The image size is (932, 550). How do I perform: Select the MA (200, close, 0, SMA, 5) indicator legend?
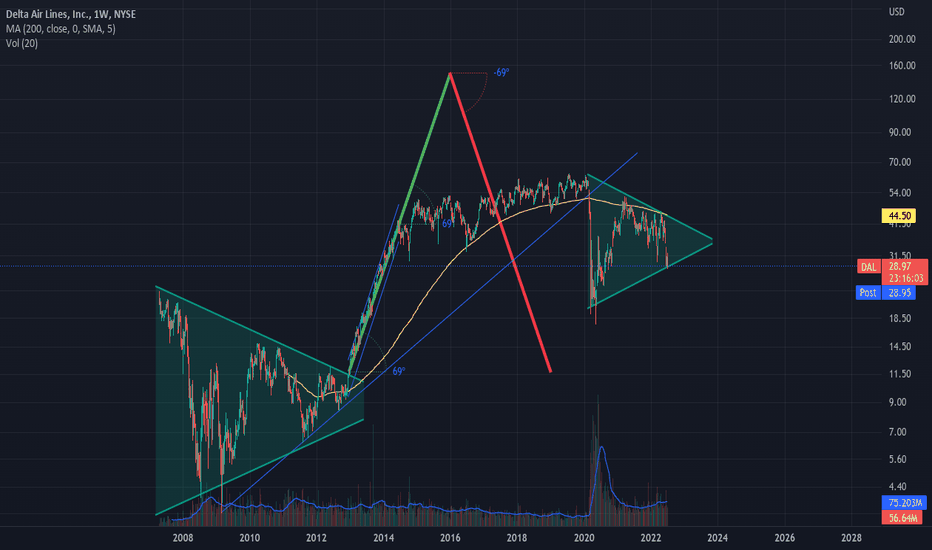(61, 29)
